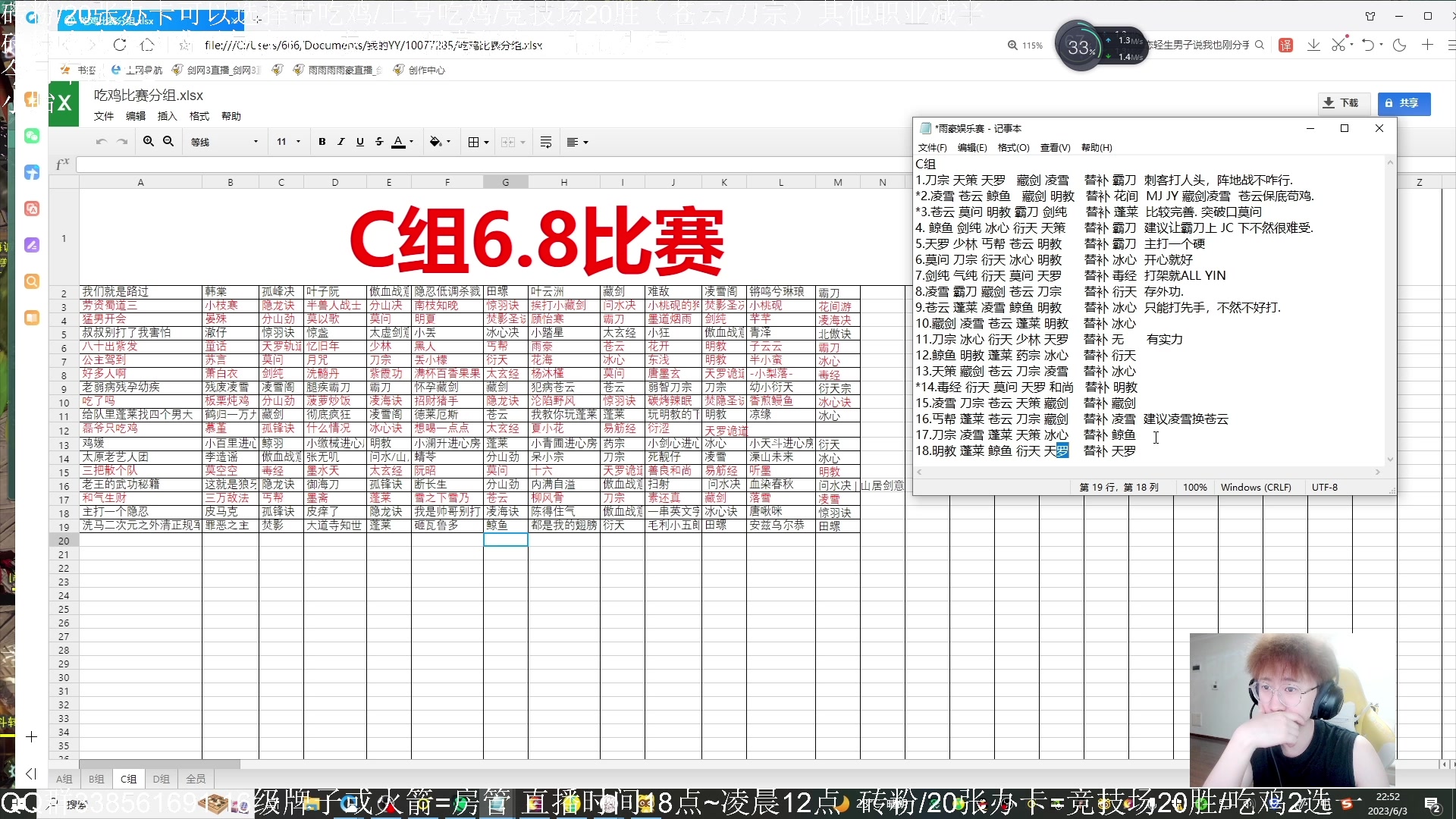Toggle underline formatting
1456x819 pixels.
(x=359, y=142)
